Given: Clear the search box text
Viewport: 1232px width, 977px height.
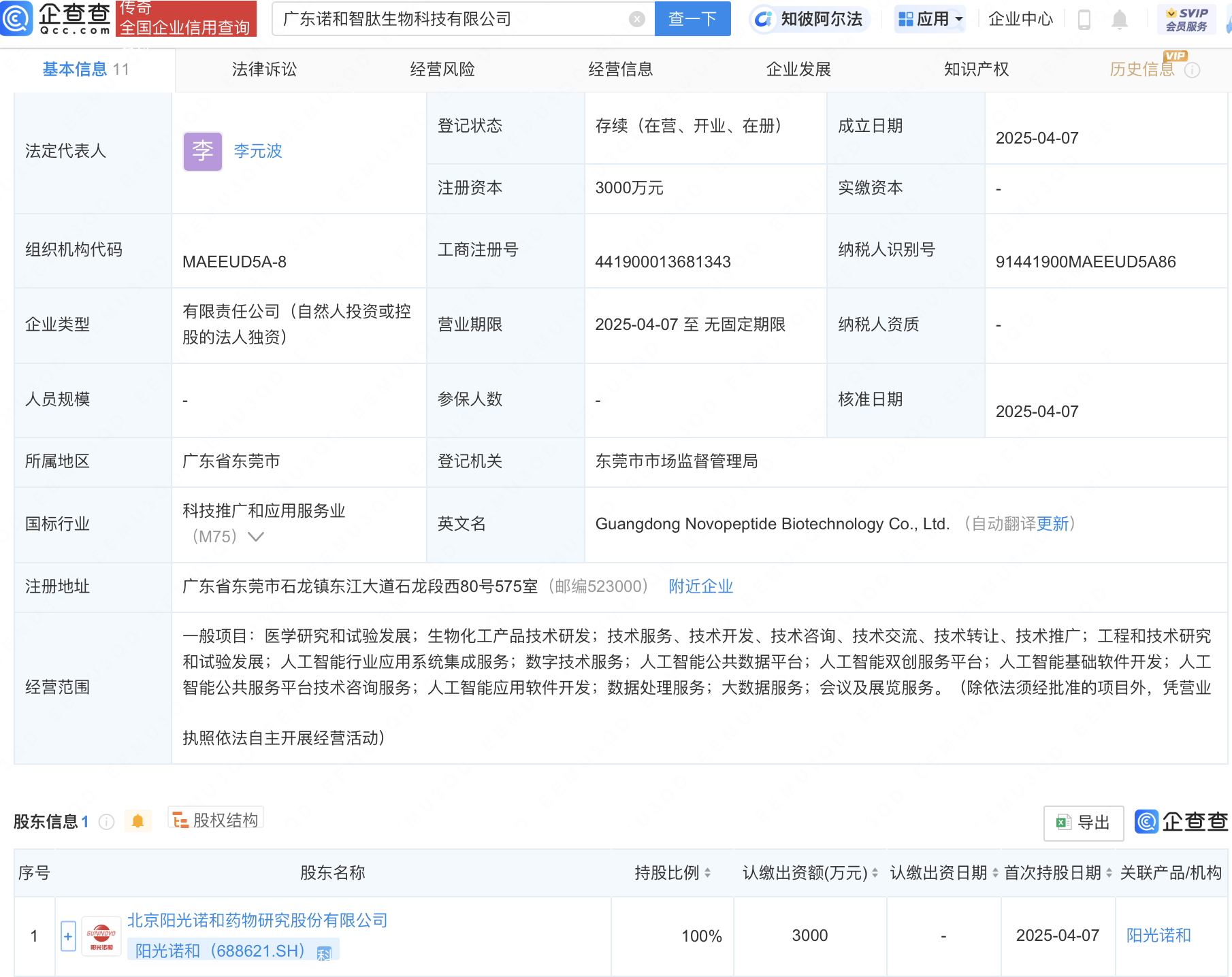Looking at the screenshot, I should click(x=636, y=19).
